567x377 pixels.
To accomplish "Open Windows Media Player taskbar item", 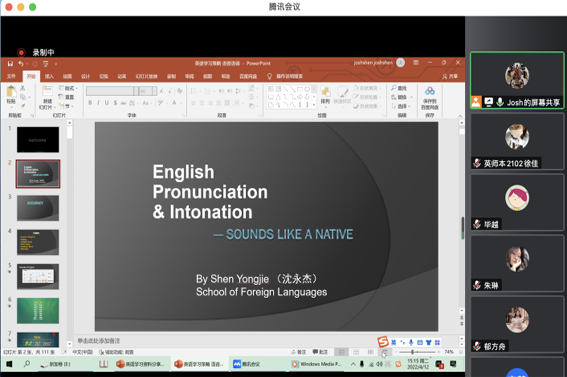I will 316,364.
